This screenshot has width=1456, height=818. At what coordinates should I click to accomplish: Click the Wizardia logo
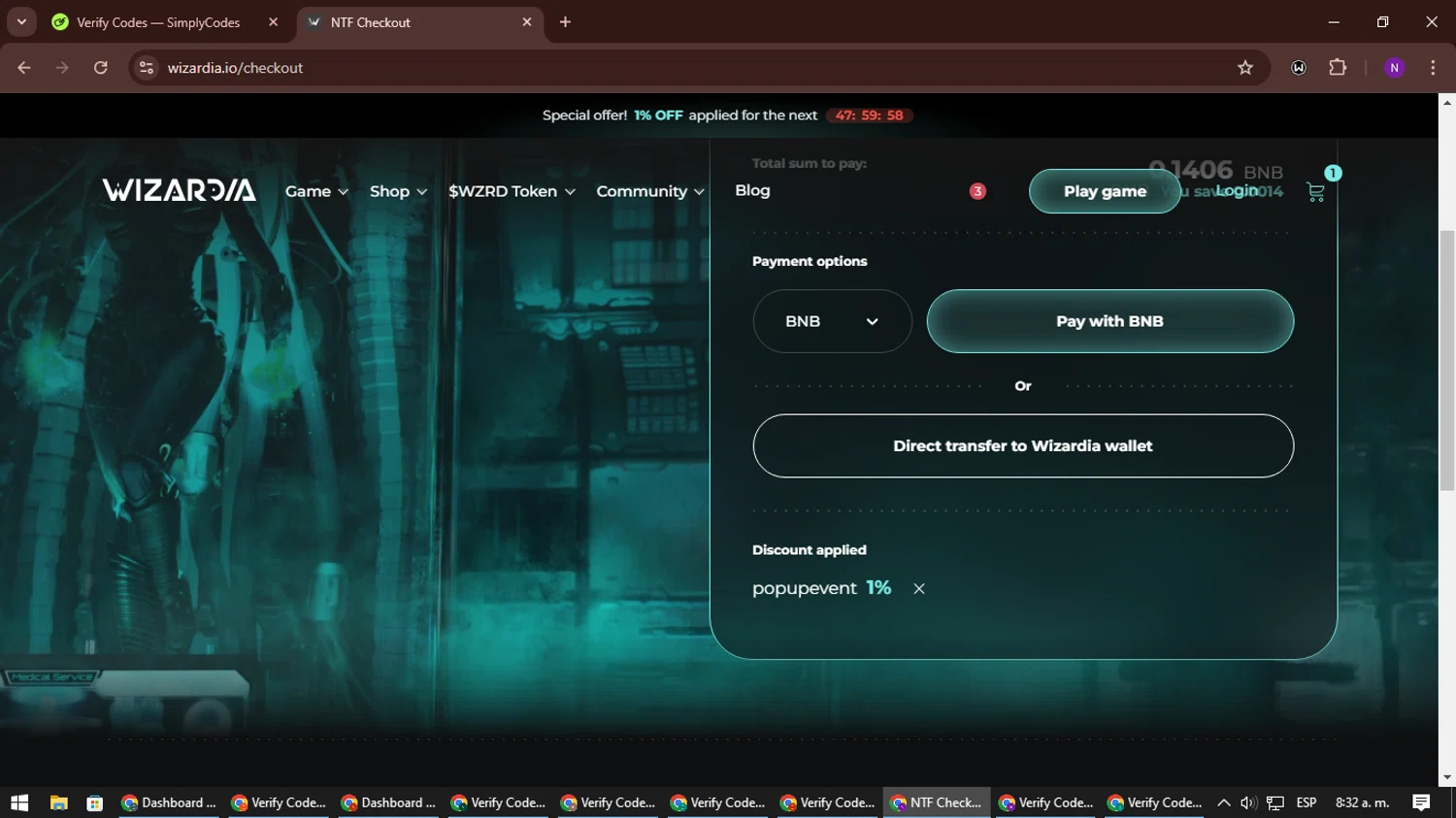180,190
